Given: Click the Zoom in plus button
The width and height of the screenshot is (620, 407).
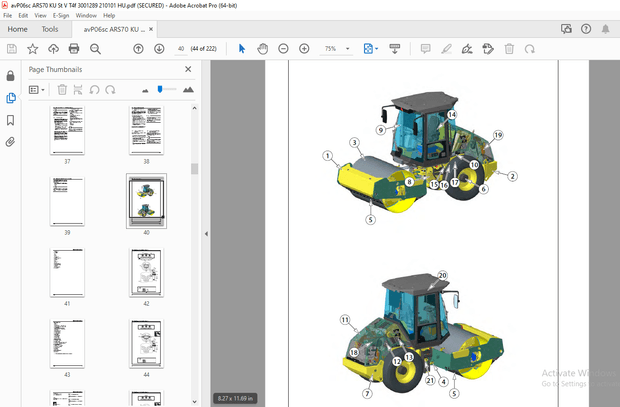Looking at the screenshot, I should pos(304,48).
